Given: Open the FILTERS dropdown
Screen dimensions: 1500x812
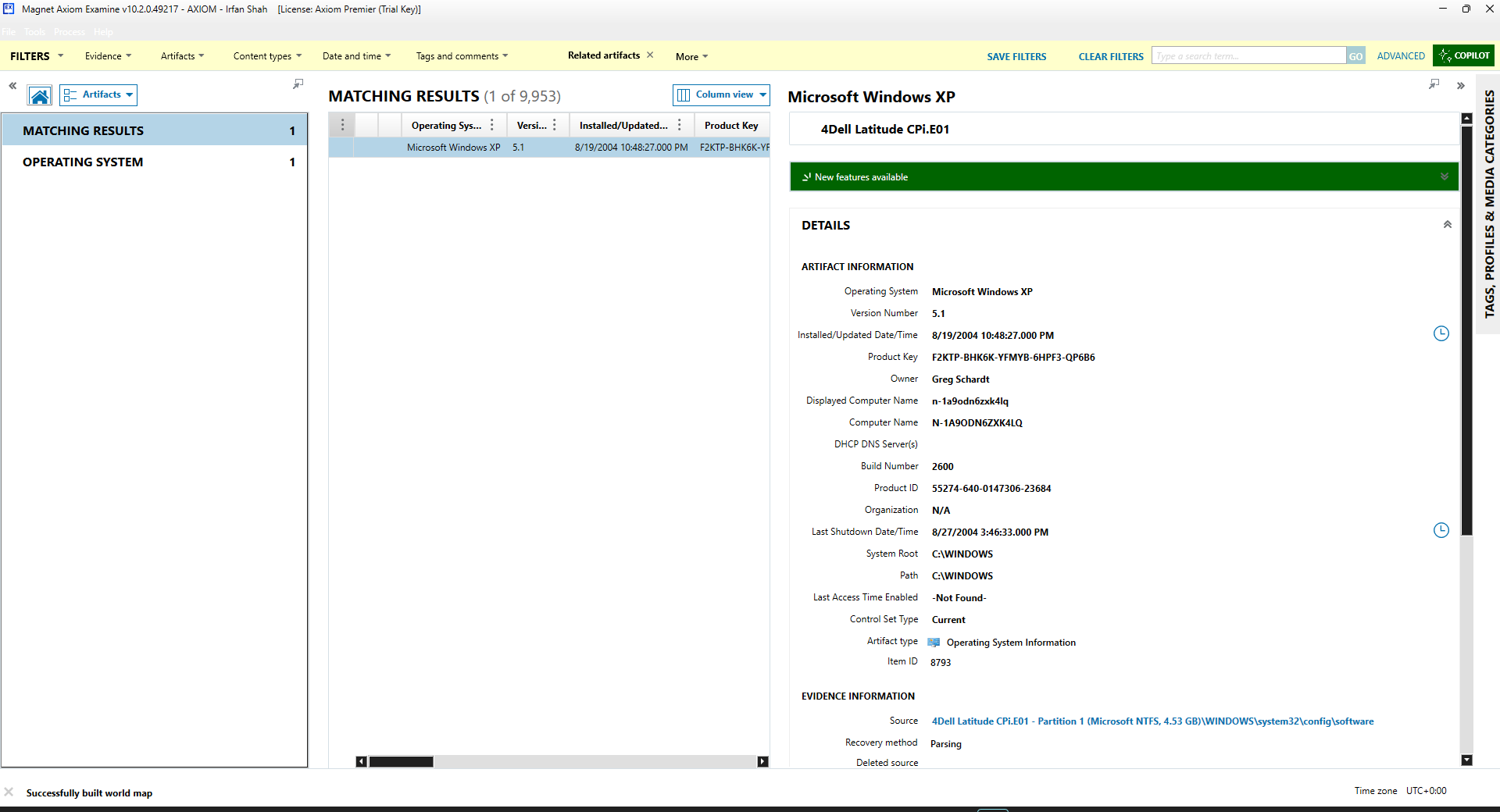Looking at the screenshot, I should pos(37,56).
